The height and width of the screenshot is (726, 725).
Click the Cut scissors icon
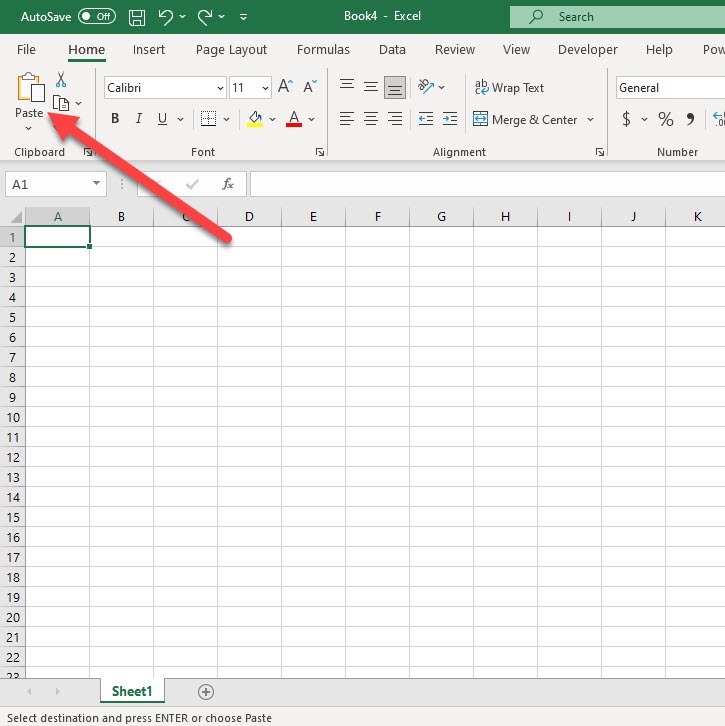61,79
